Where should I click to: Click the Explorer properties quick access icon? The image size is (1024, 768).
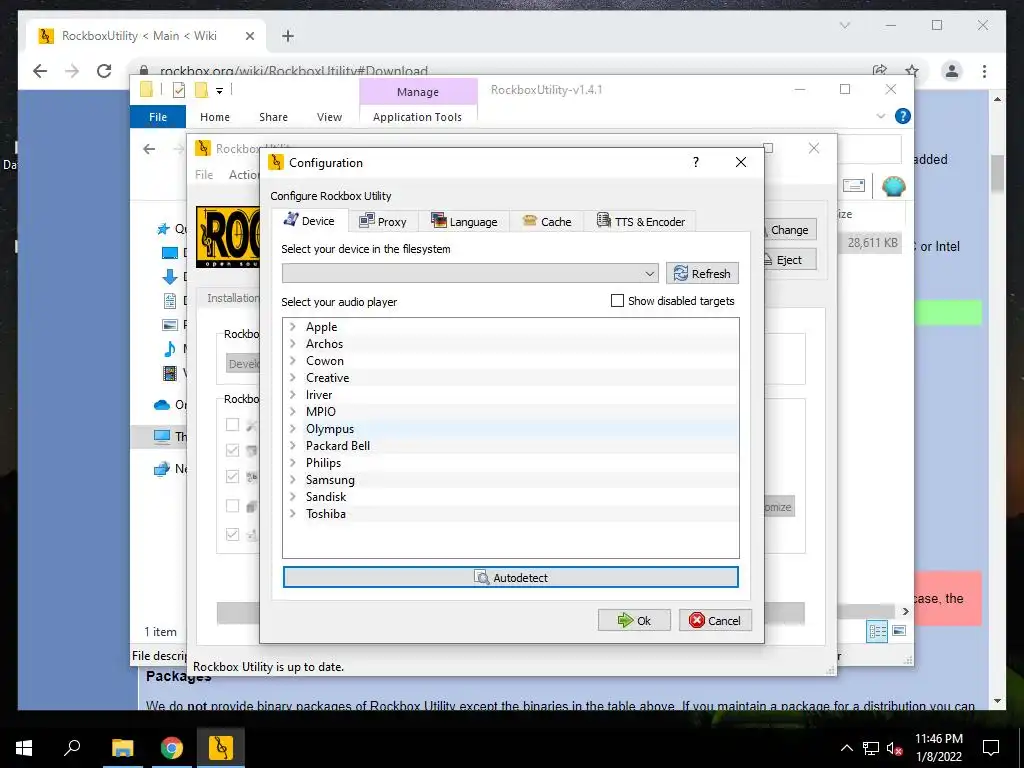(x=178, y=90)
